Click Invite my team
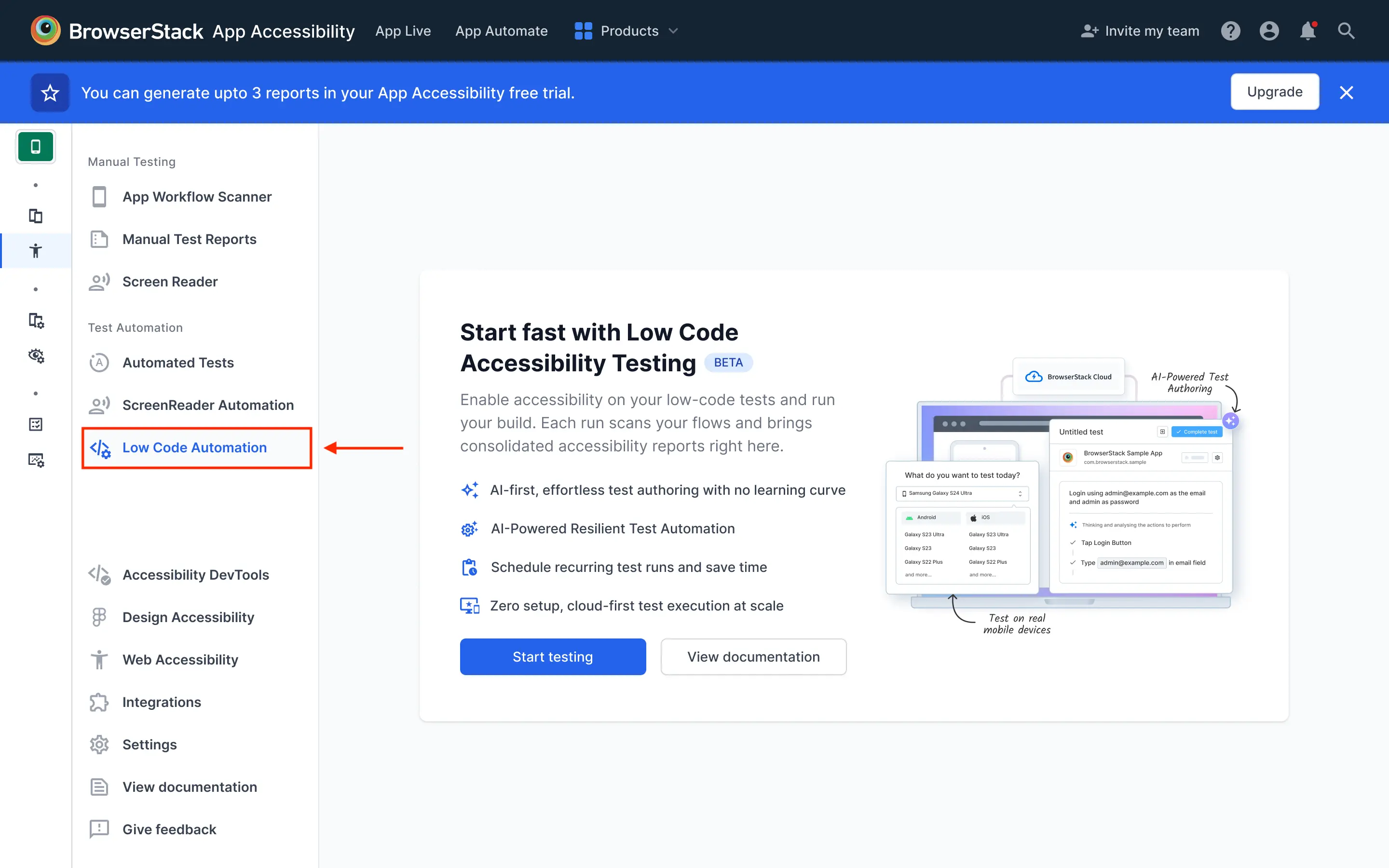The image size is (1389, 868). click(x=1140, y=31)
